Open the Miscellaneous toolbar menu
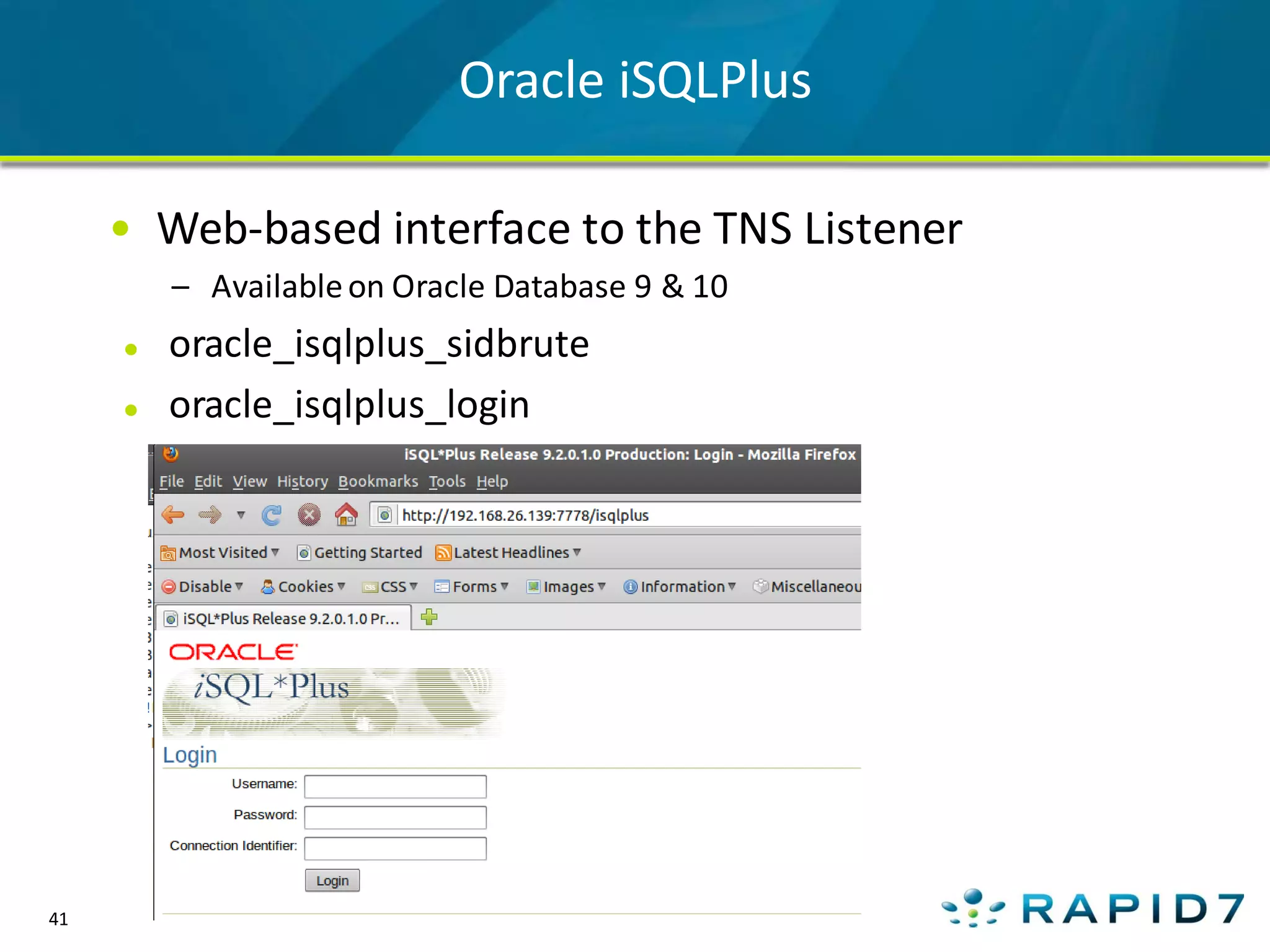The height and width of the screenshot is (952, 1270). tap(807, 586)
